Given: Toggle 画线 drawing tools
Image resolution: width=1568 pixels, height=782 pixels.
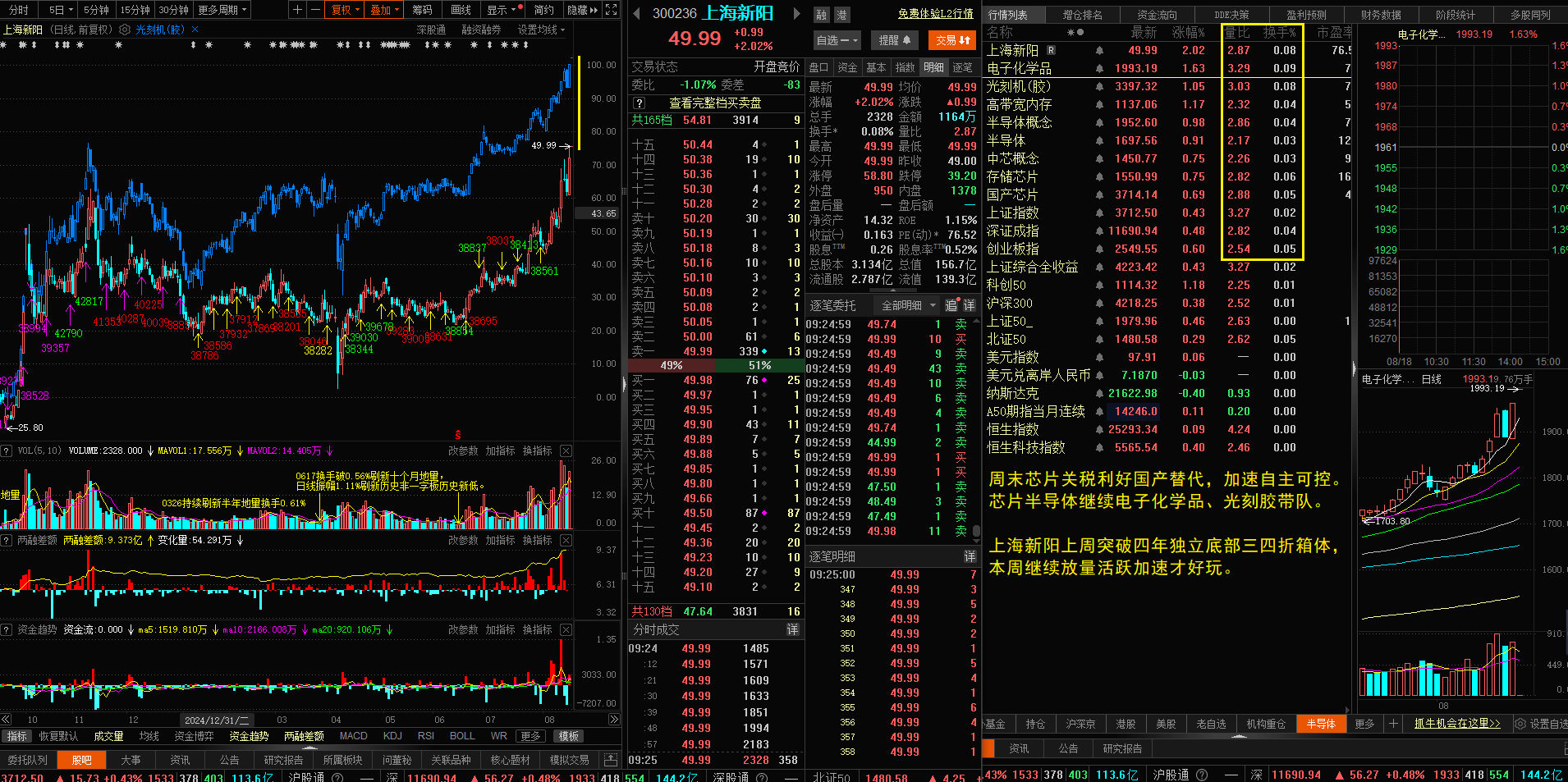Looking at the screenshot, I should 461,10.
